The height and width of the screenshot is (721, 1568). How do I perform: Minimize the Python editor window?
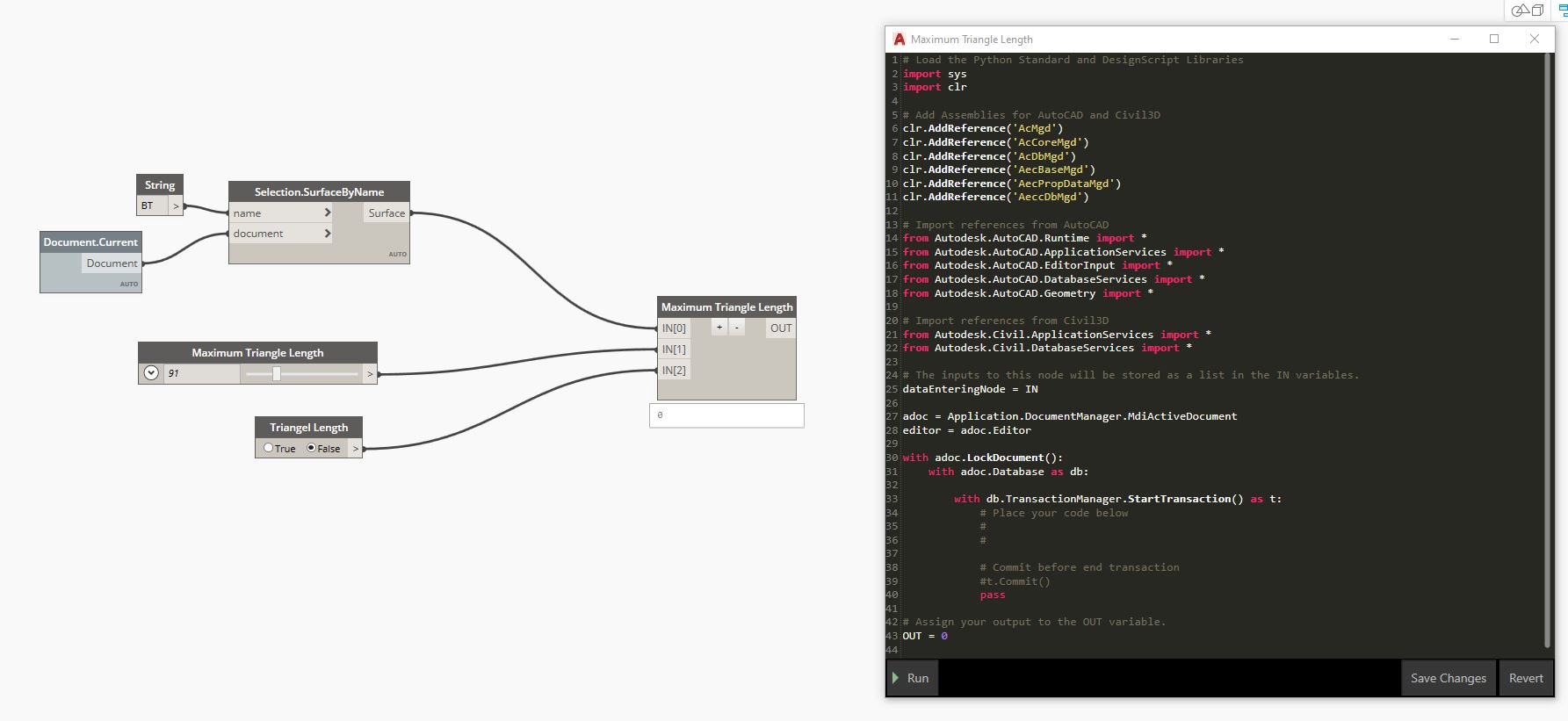pos(1455,39)
